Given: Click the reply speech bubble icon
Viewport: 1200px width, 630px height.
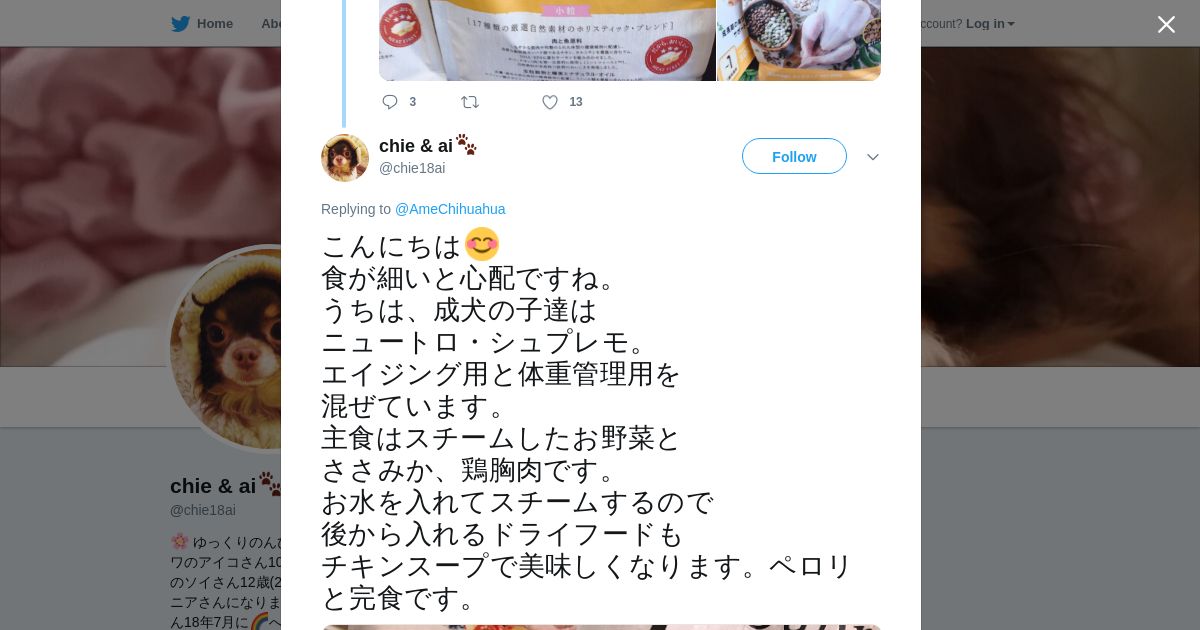Looking at the screenshot, I should click(390, 102).
